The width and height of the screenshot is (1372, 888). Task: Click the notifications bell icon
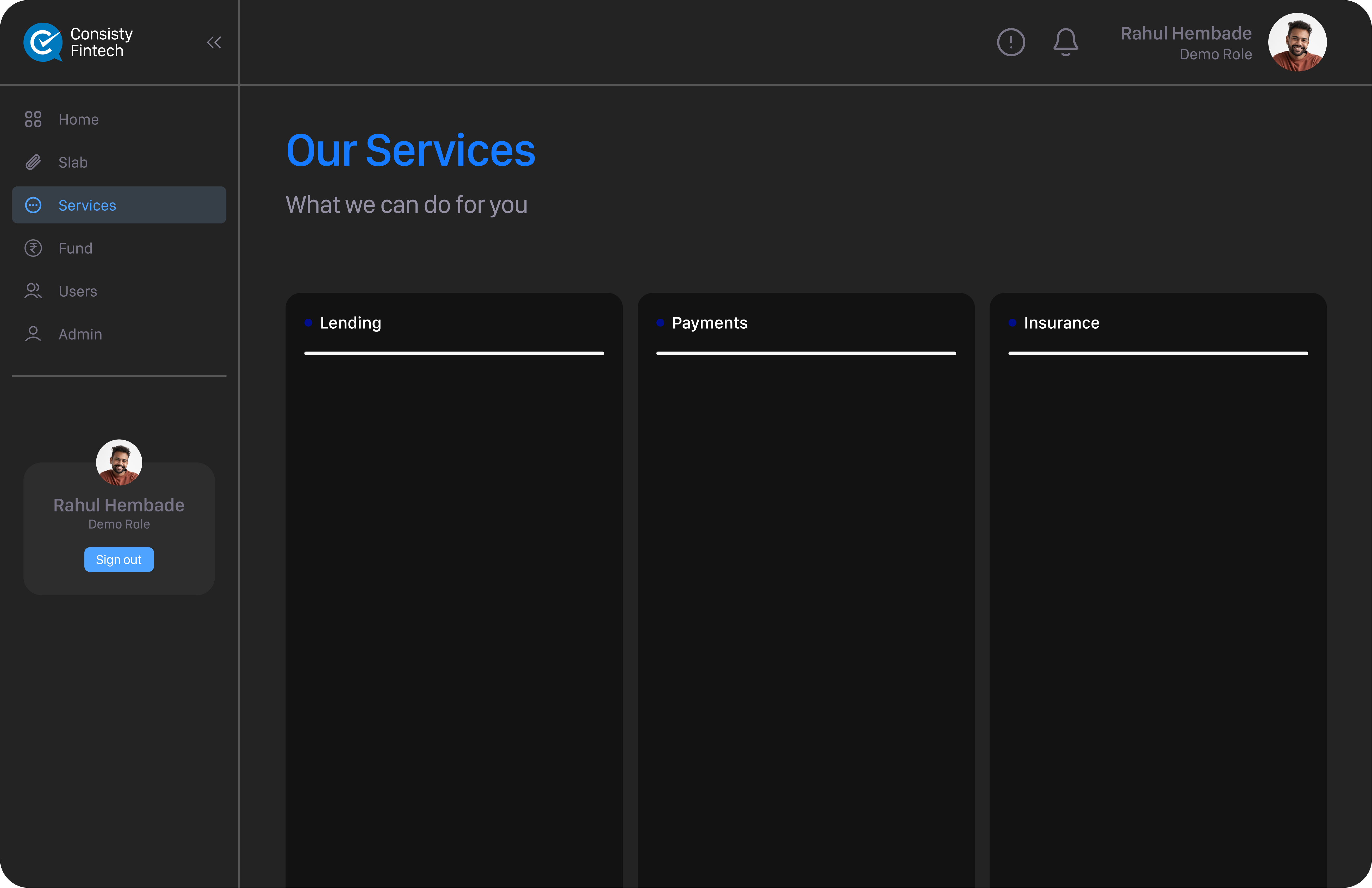1065,42
